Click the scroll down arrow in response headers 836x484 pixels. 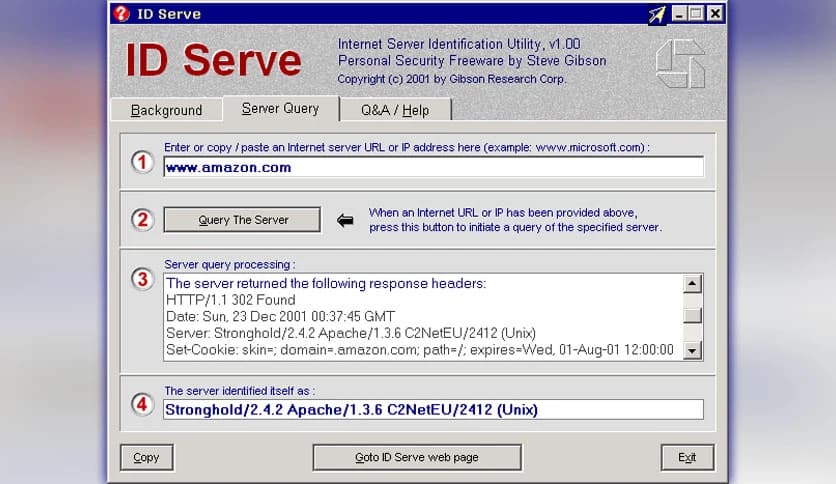click(x=692, y=350)
